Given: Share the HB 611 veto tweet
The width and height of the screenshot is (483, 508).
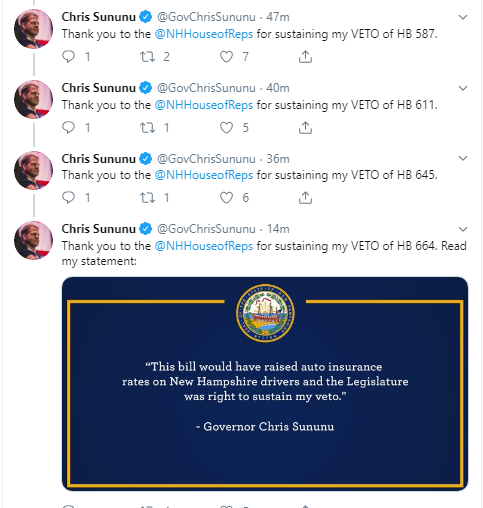Looking at the screenshot, I should point(305,128).
